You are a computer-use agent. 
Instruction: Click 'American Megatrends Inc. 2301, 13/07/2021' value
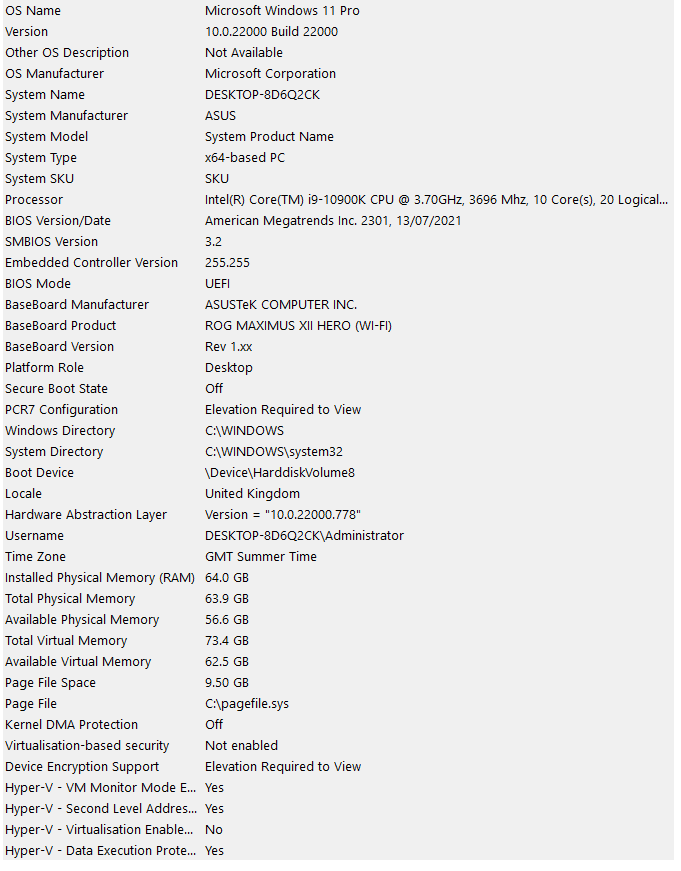click(333, 221)
